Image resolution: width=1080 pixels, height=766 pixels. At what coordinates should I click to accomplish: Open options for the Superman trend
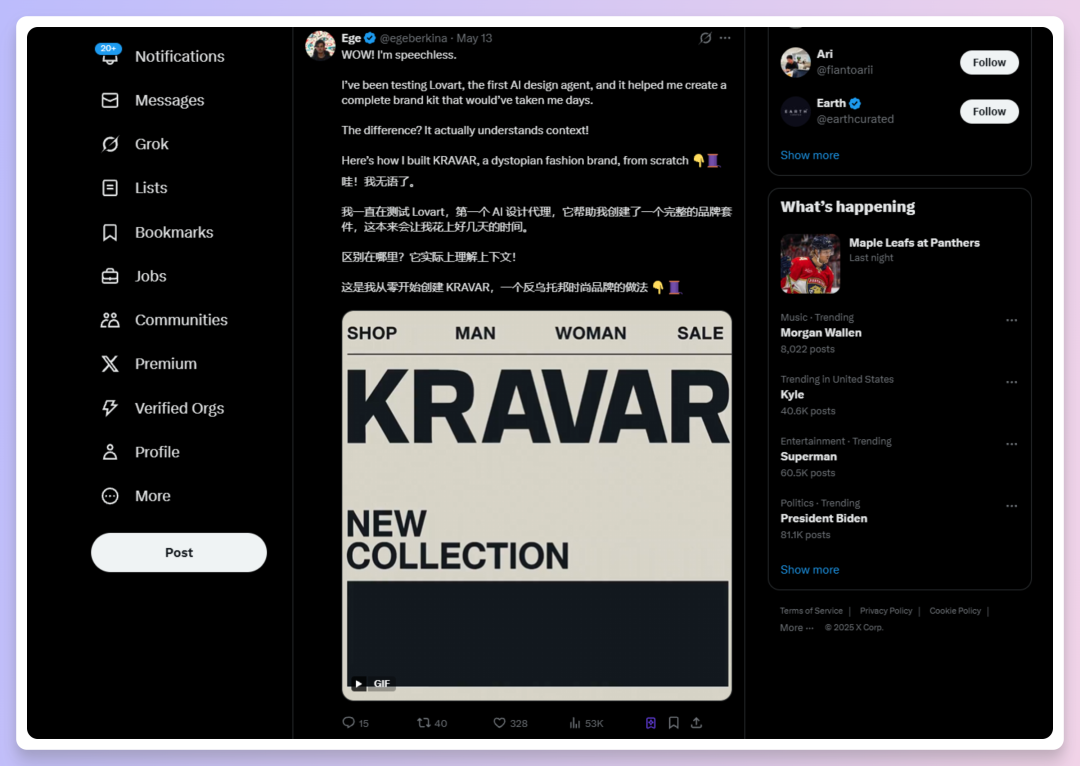click(x=1011, y=444)
